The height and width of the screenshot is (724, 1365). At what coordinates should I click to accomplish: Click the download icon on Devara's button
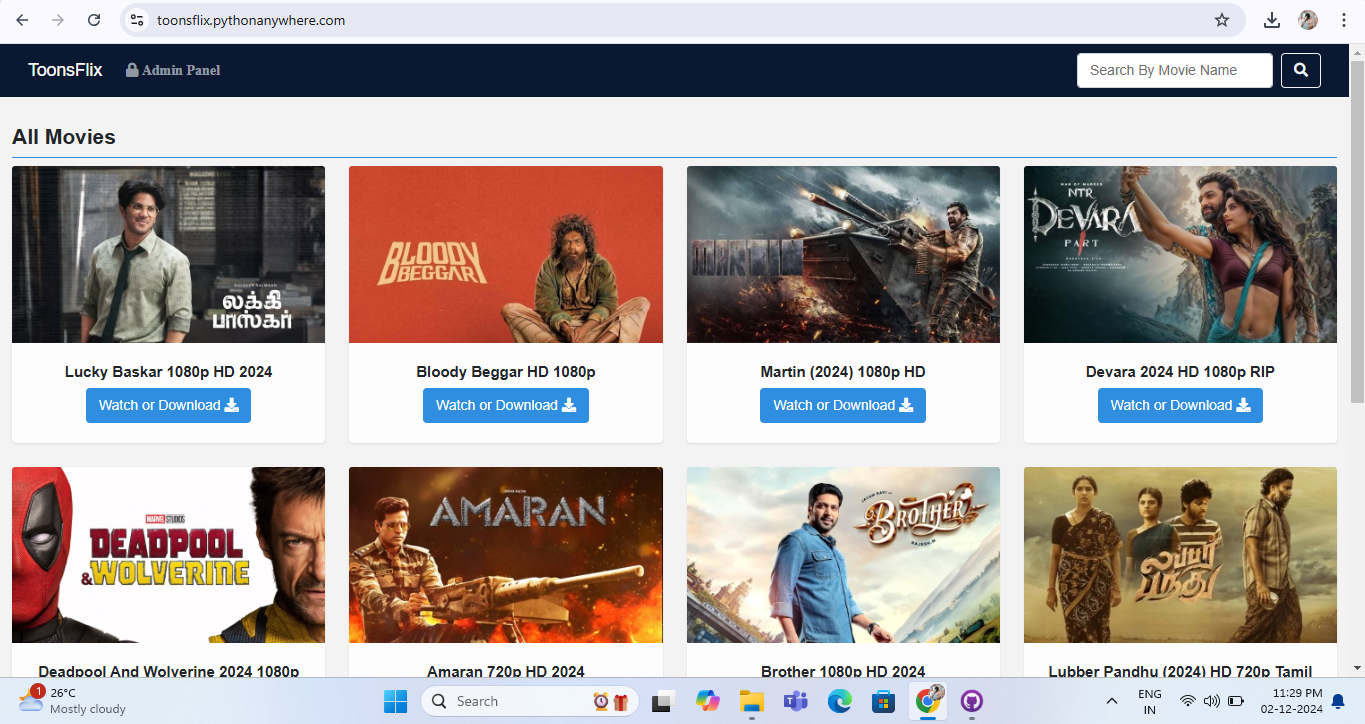(1242, 405)
